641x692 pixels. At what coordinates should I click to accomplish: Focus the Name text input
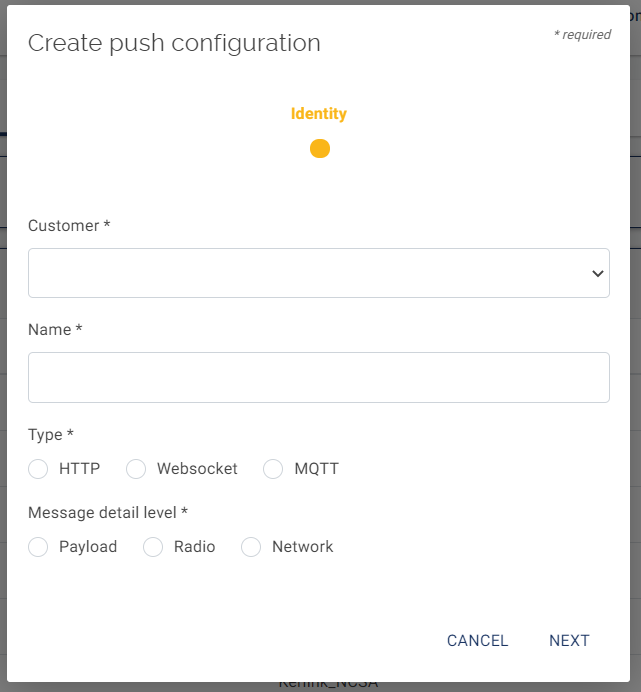318,377
